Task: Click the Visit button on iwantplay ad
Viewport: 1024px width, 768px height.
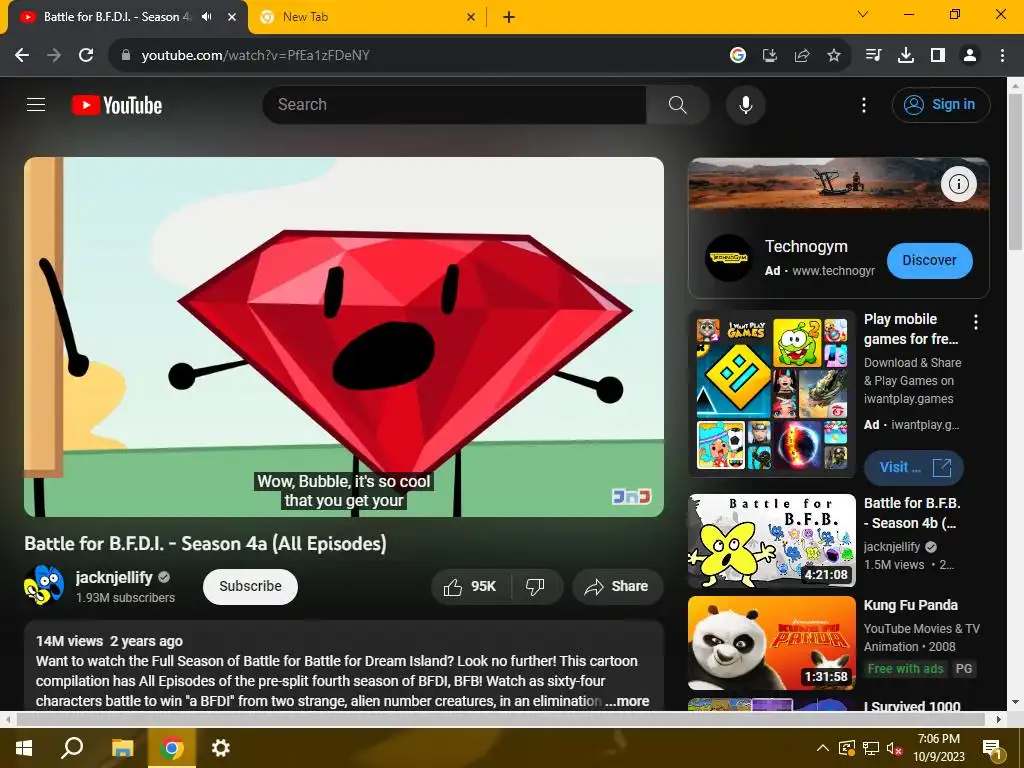Action: pos(914,468)
